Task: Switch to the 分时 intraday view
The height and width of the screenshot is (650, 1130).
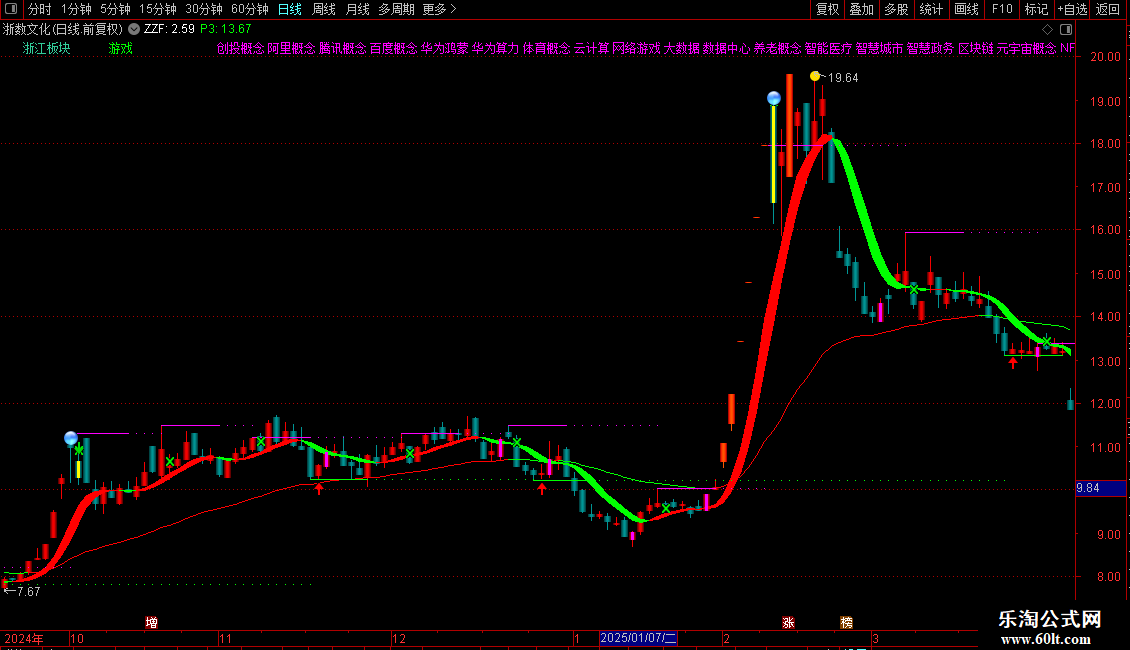Action: (x=40, y=9)
